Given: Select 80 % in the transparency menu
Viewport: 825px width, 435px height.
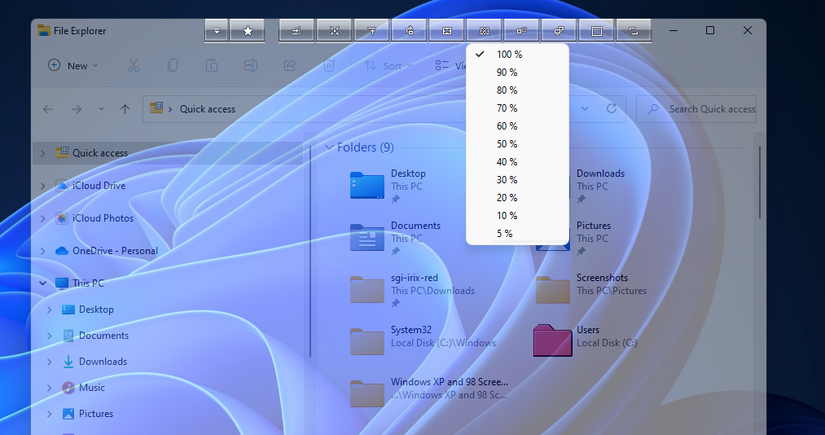Looking at the screenshot, I should click(517, 90).
